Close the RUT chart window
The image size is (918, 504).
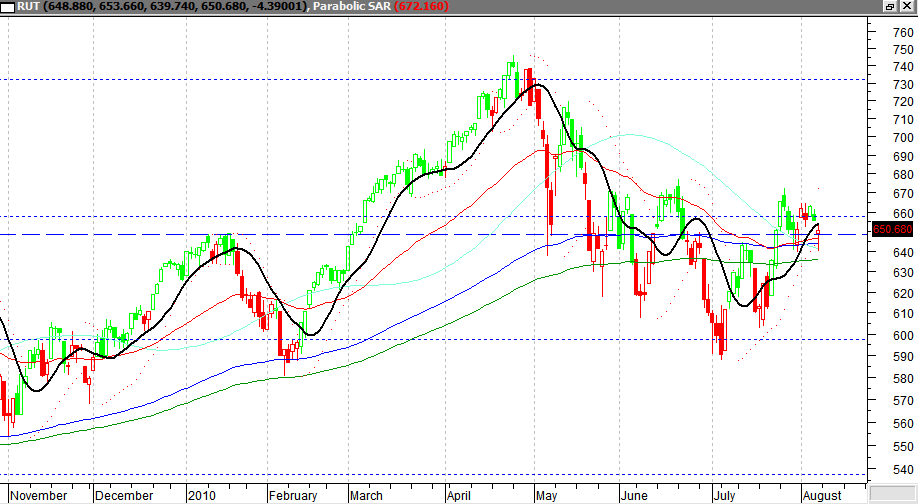coord(906,6)
